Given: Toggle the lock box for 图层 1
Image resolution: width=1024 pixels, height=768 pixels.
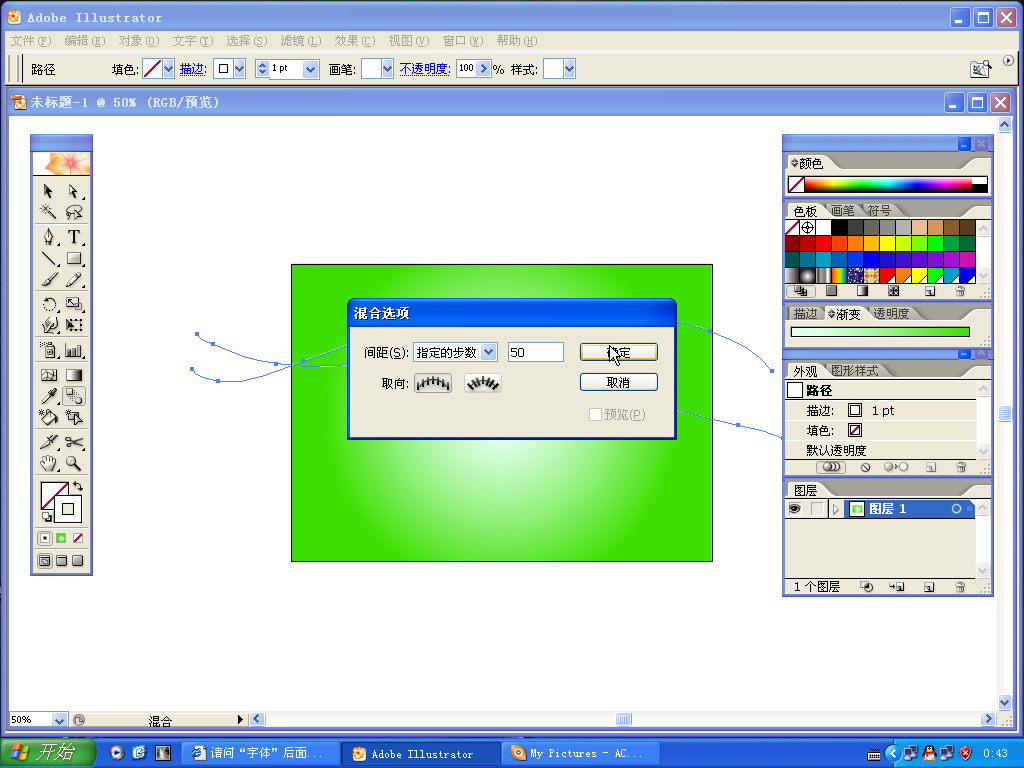Looking at the screenshot, I should [816, 509].
